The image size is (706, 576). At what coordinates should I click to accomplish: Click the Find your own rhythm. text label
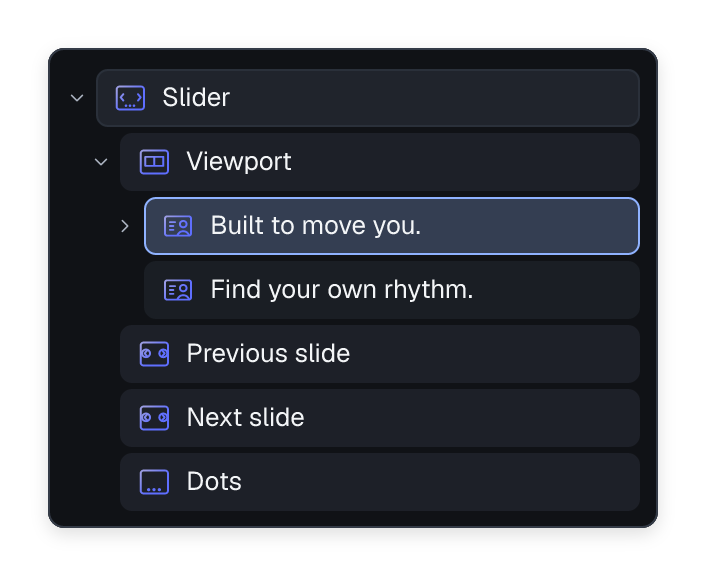[342, 290]
